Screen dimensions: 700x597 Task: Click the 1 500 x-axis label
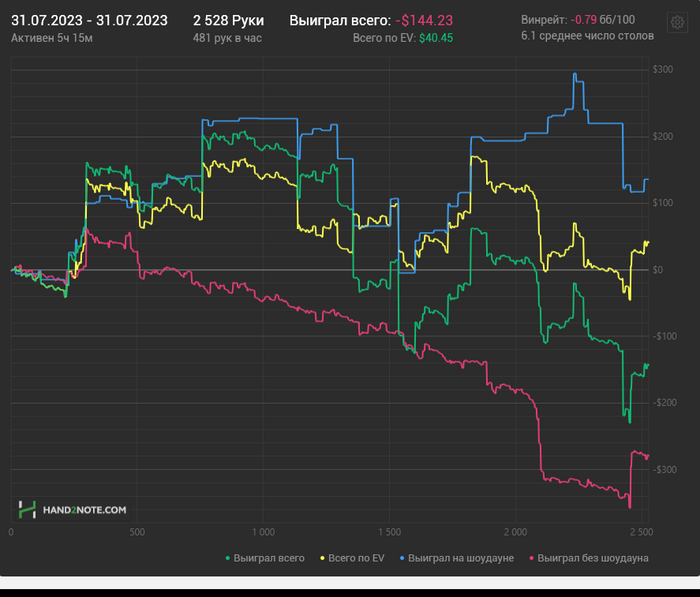point(389,532)
